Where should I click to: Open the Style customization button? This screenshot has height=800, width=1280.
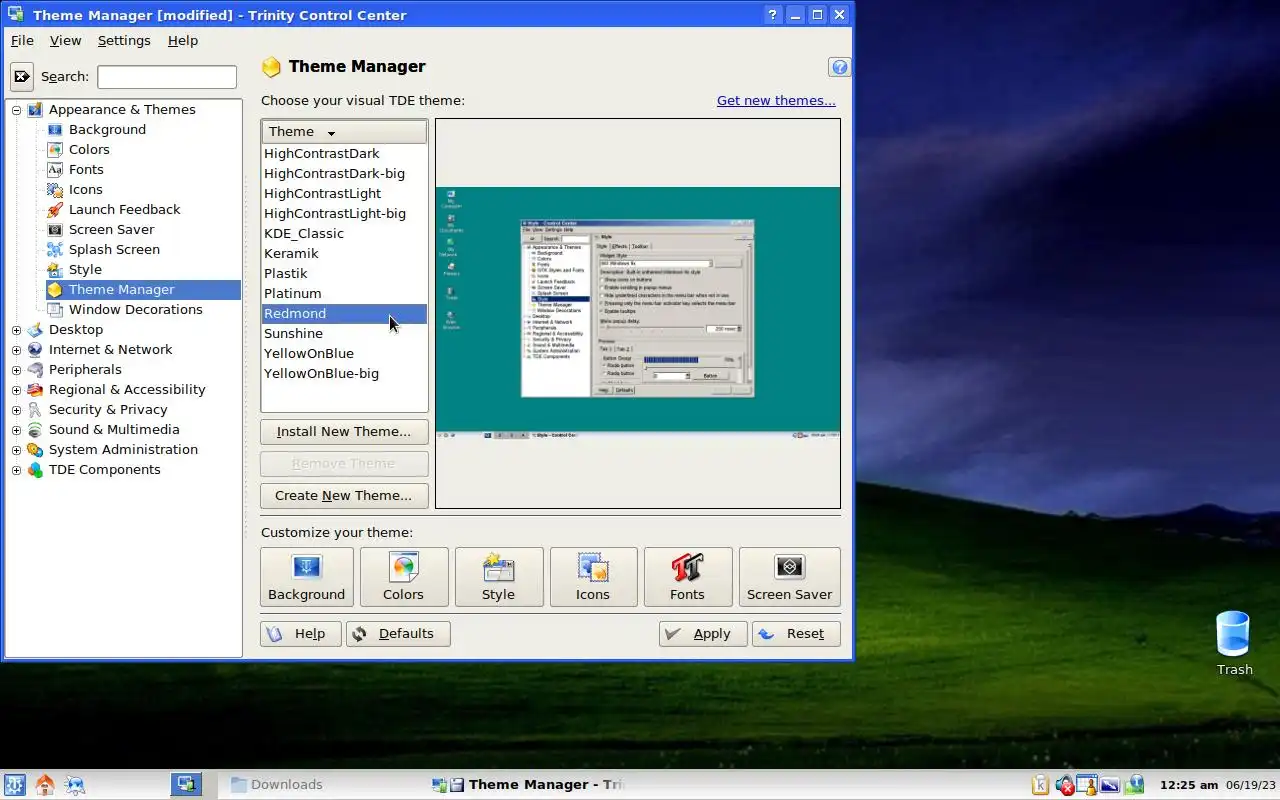[498, 577]
